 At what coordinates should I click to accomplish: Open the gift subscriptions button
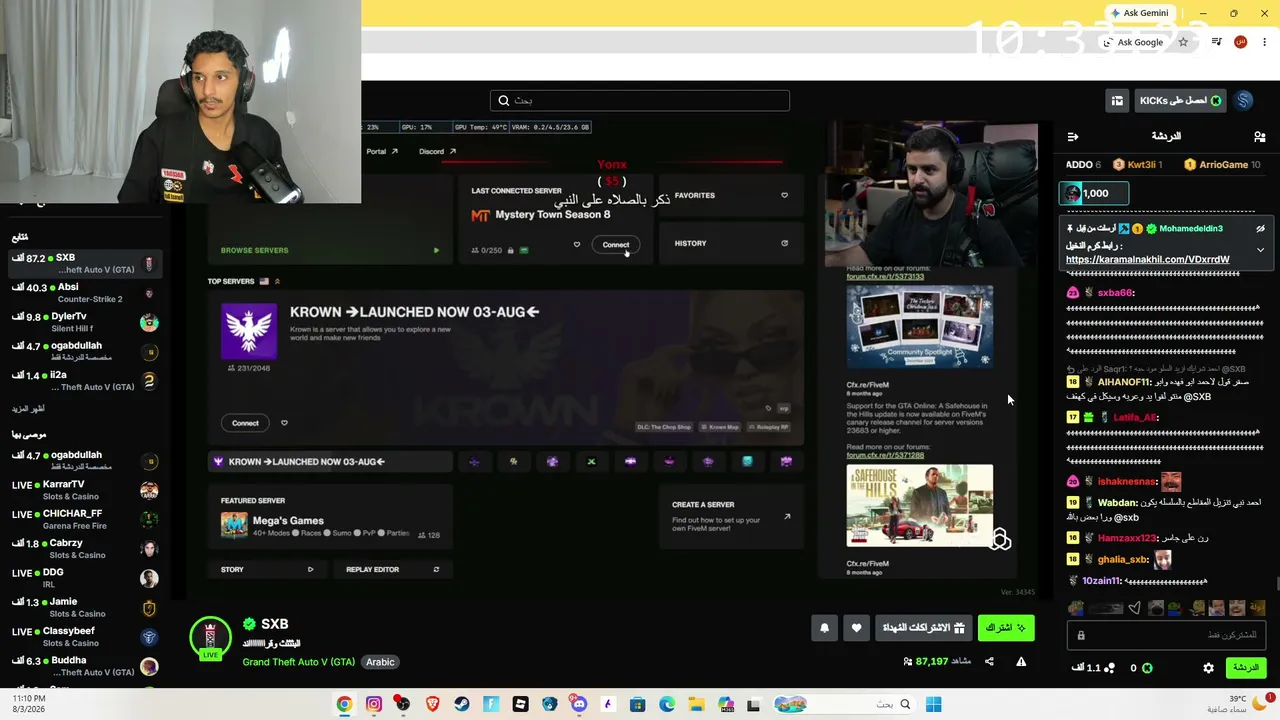[x=924, y=627]
